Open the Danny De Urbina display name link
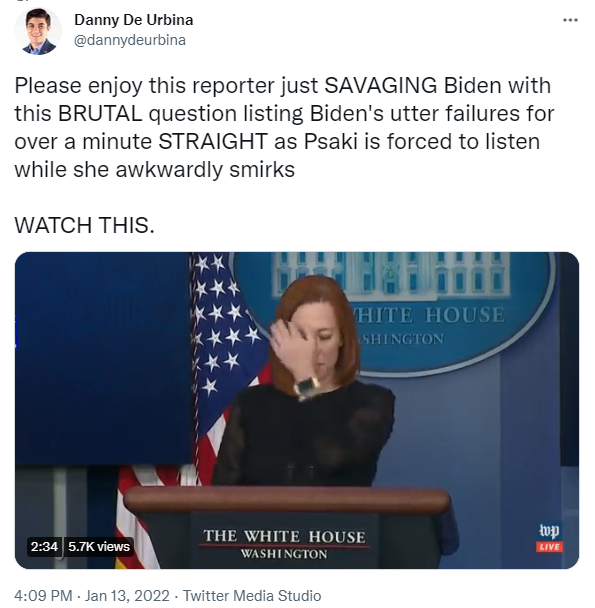The width and height of the screenshot is (595, 608). pyautogui.click(x=133, y=20)
